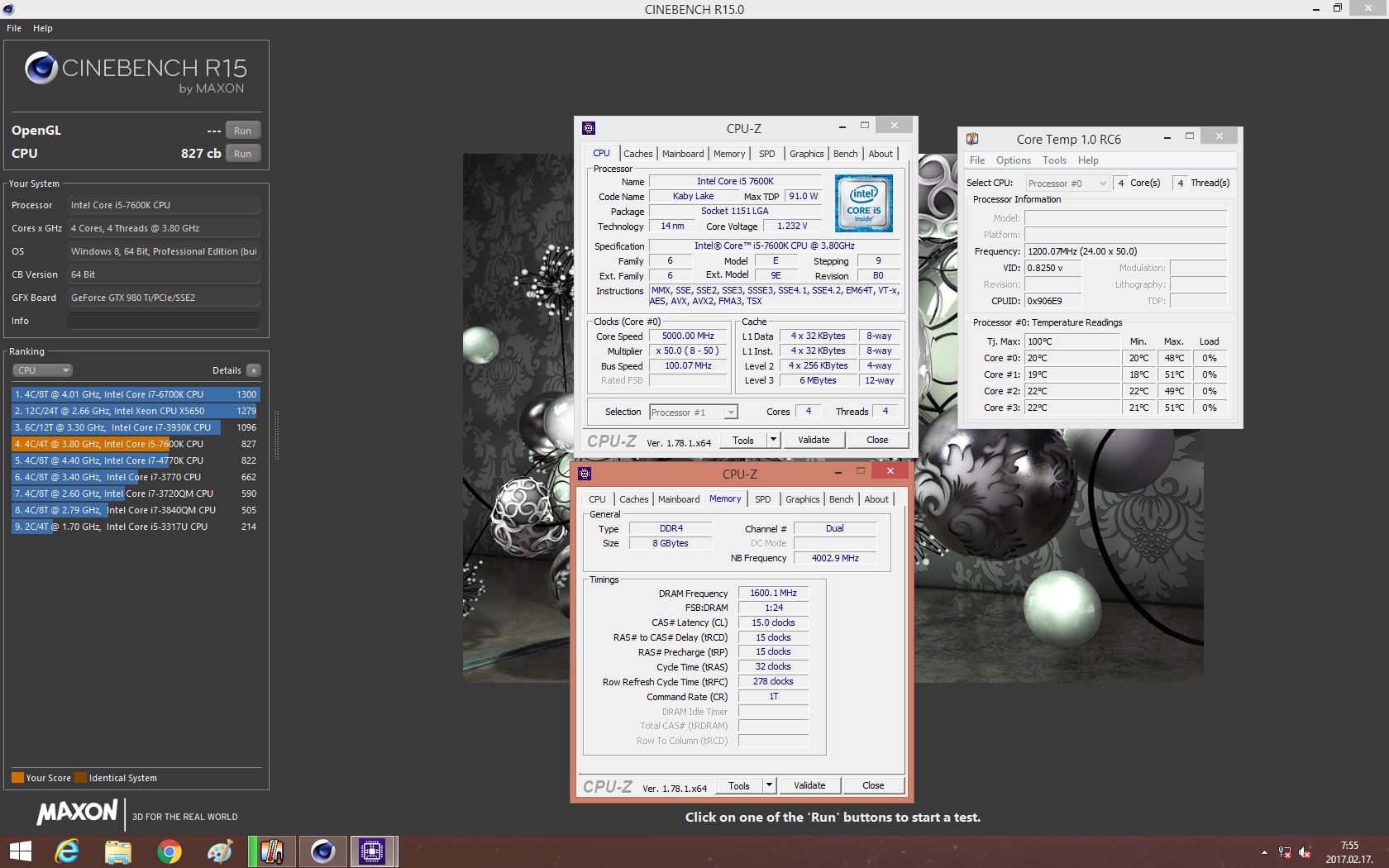Viewport: 1389px width, 868px height.
Task: Click the CPU-Z title bar icon on Memory window
Action: [585, 474]
